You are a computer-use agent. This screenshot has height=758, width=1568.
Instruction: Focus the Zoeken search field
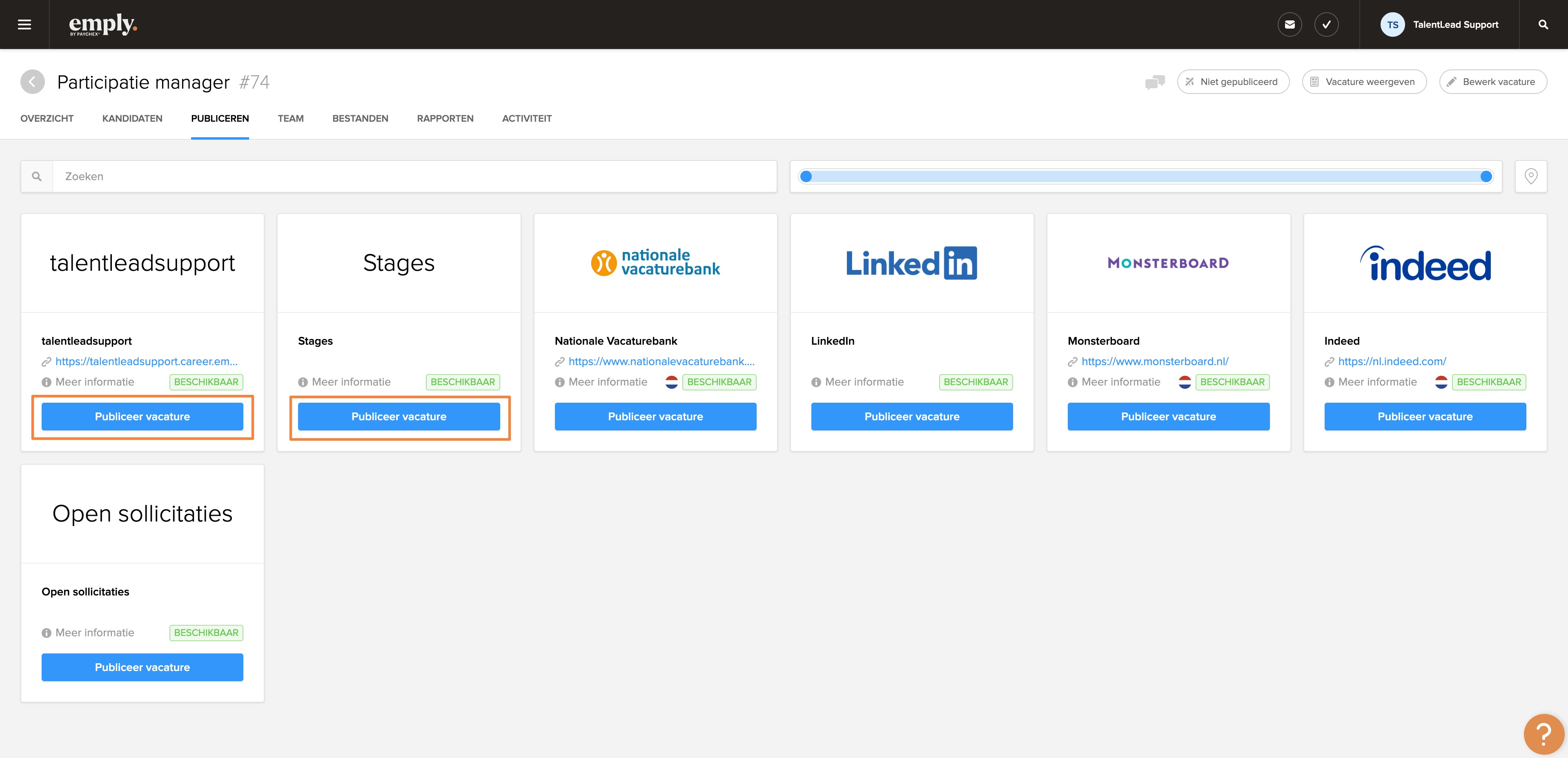(414, 176)
